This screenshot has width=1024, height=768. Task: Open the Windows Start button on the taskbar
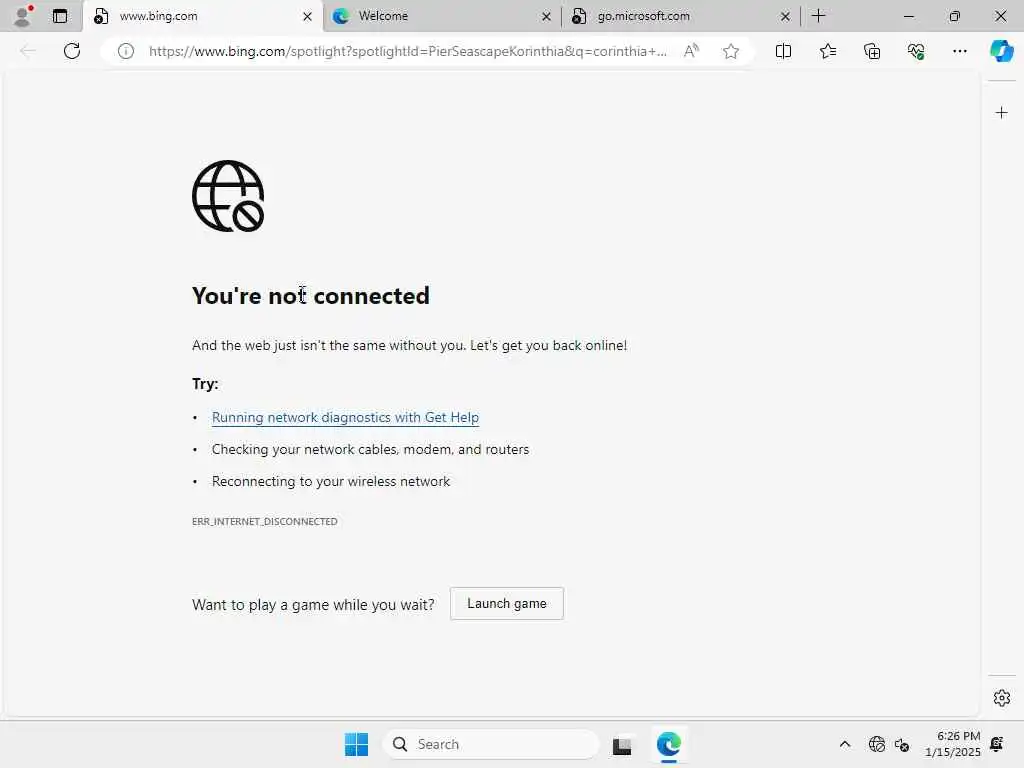coord(357,744)
